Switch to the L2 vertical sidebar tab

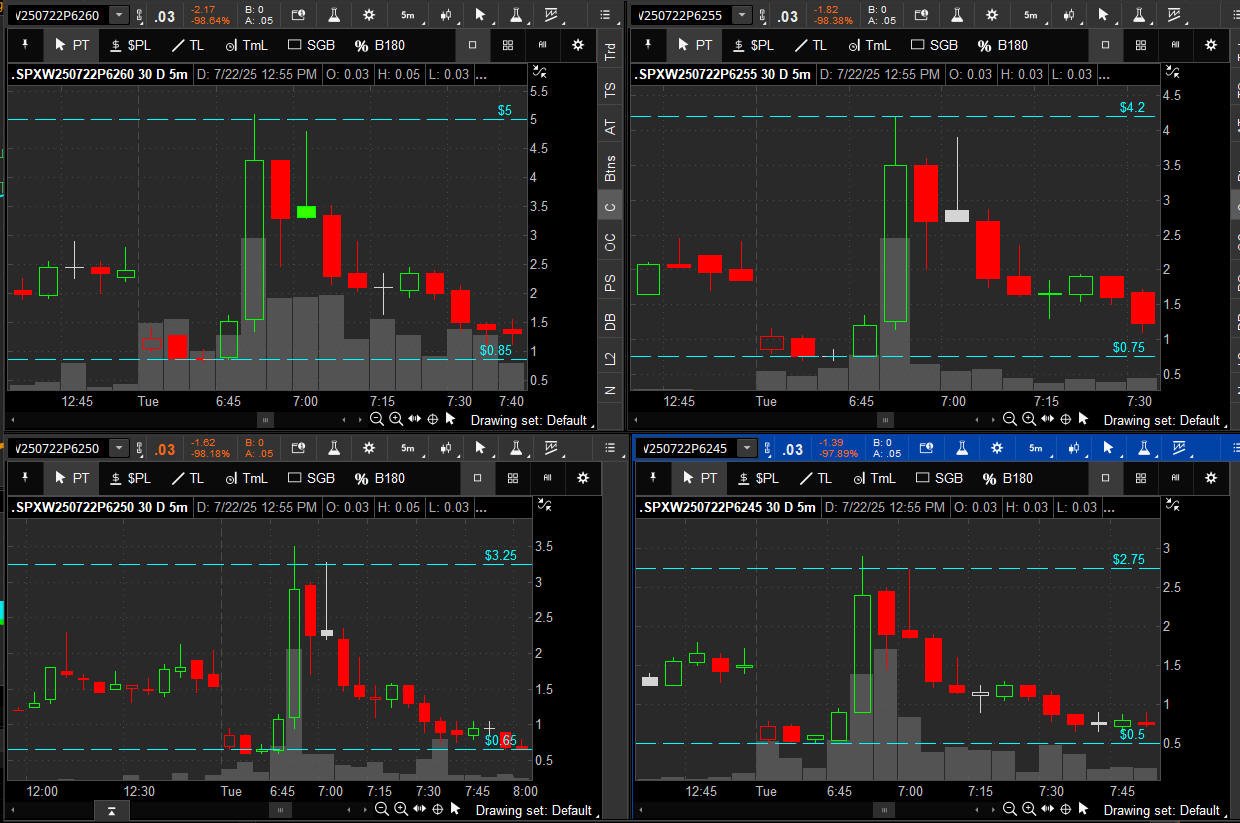click(610, 358)
